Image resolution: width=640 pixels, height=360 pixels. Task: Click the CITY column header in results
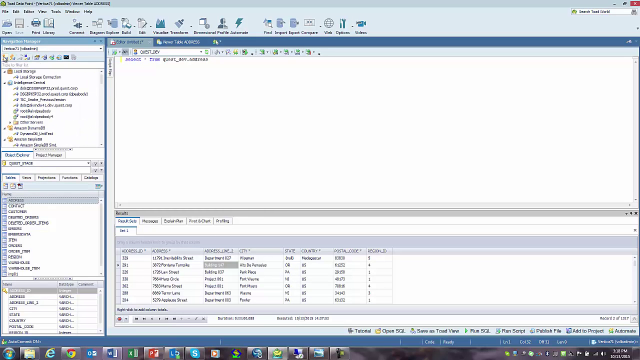(260, 251)
